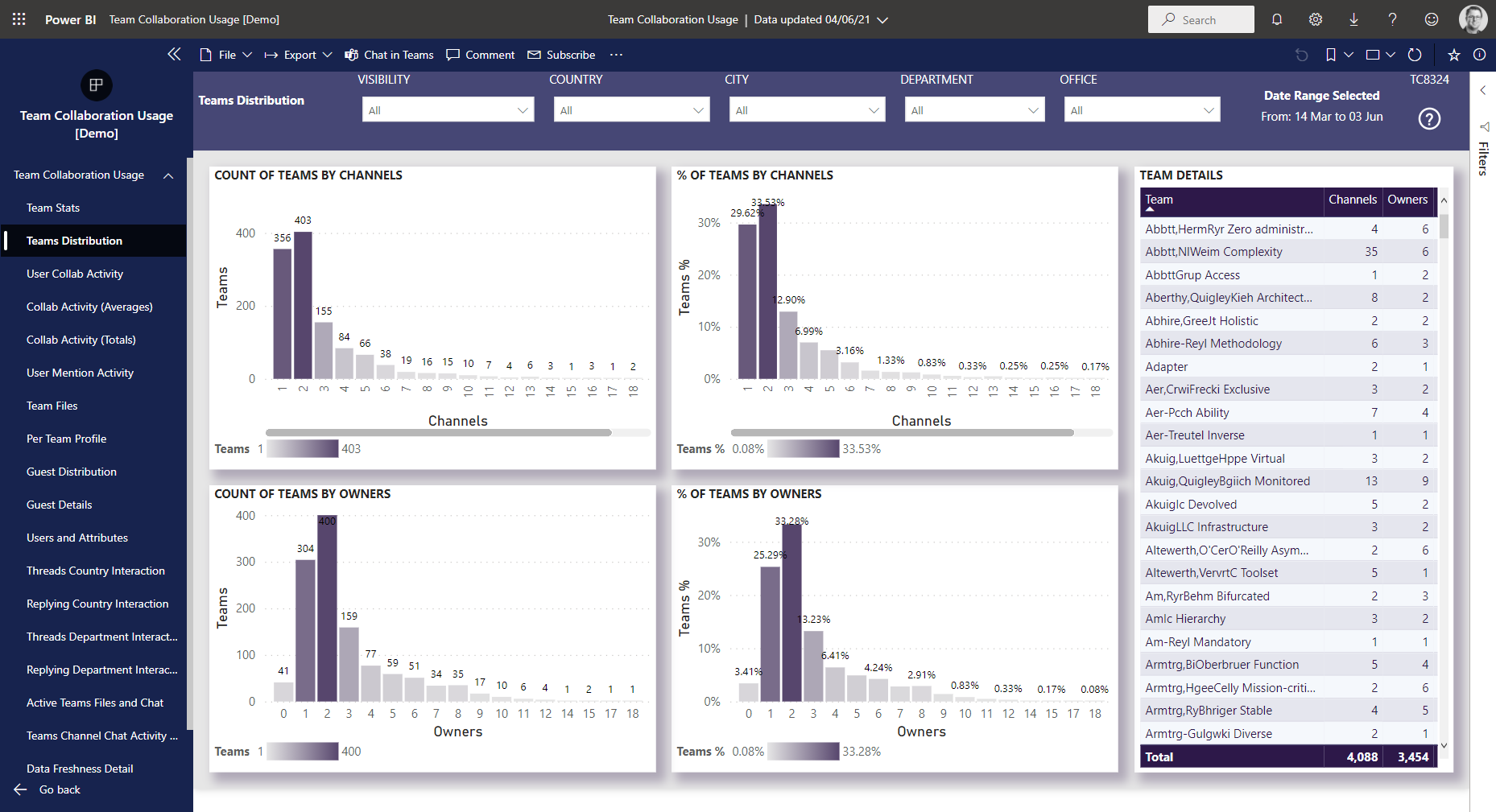Select AmIc Hierarchy row

click(1288, 619)
